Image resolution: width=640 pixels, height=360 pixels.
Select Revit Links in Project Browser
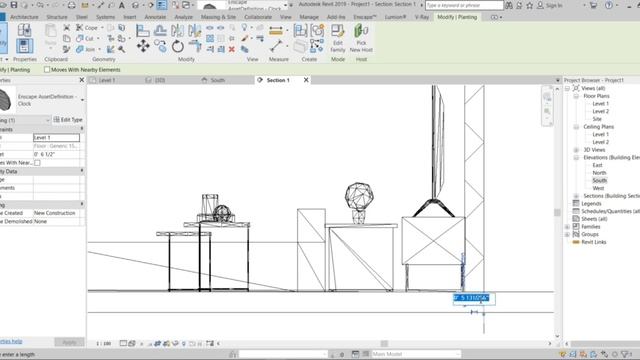(x=593, y=242)
